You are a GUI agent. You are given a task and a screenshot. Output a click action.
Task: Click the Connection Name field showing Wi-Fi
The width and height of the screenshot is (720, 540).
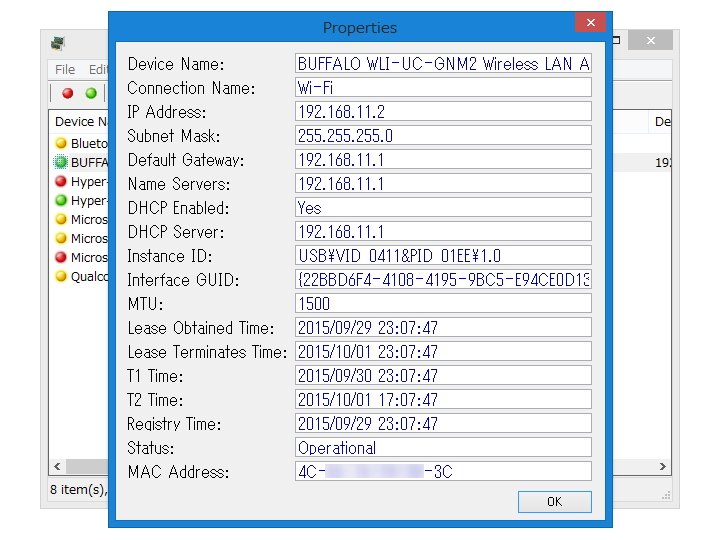click(x=443, y=87)
